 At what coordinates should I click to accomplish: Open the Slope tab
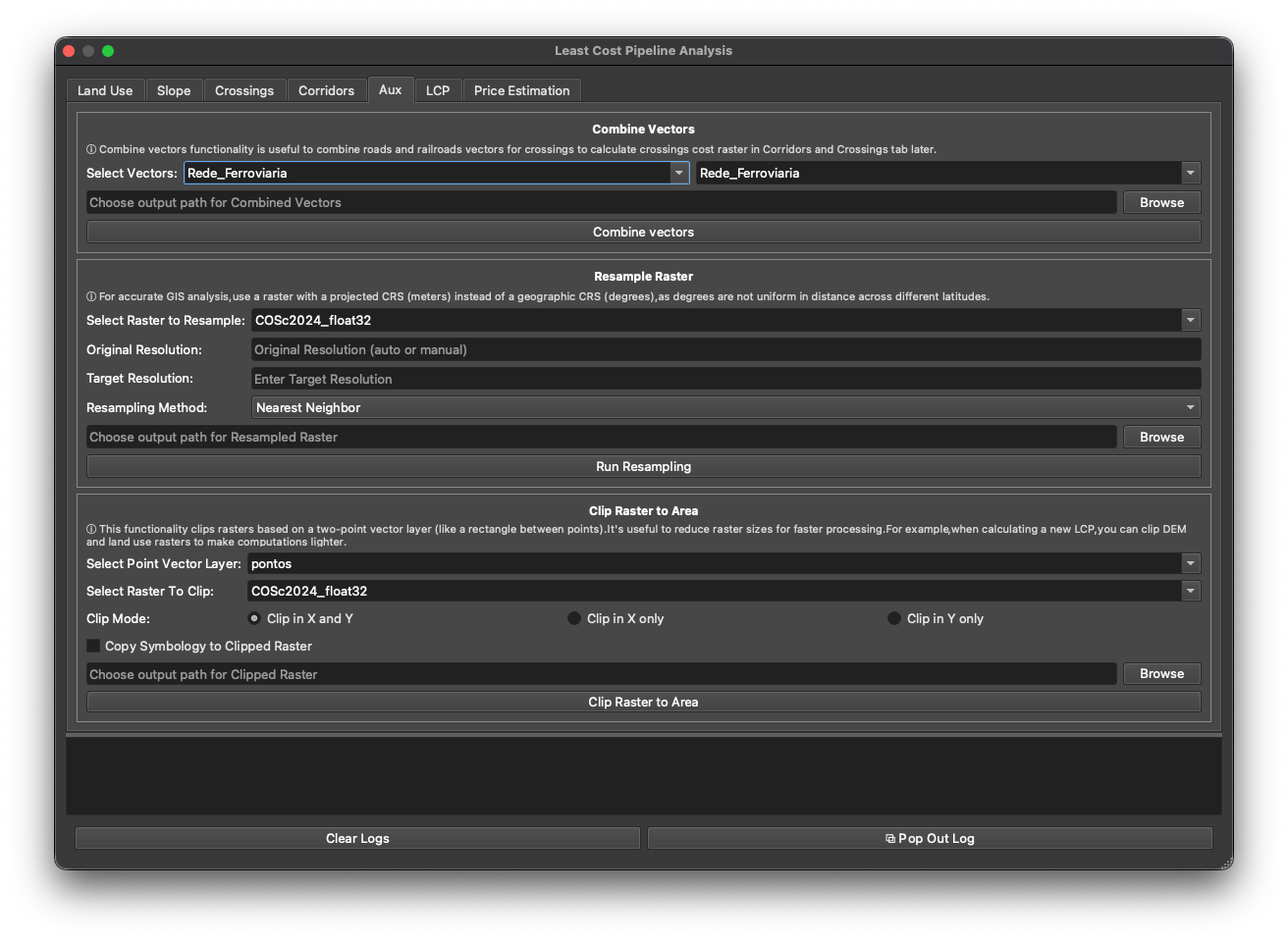tap(174, 90)
